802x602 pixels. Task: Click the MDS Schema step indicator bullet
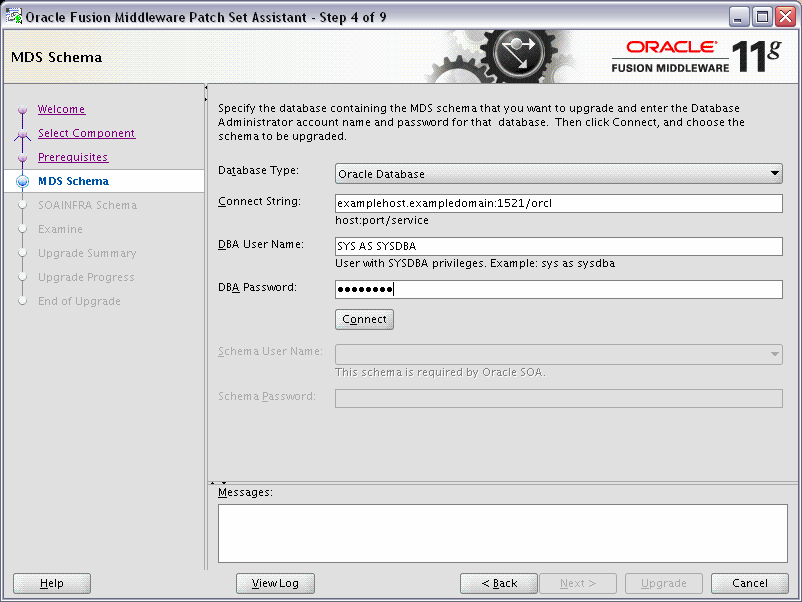click(x=22, y=181)
